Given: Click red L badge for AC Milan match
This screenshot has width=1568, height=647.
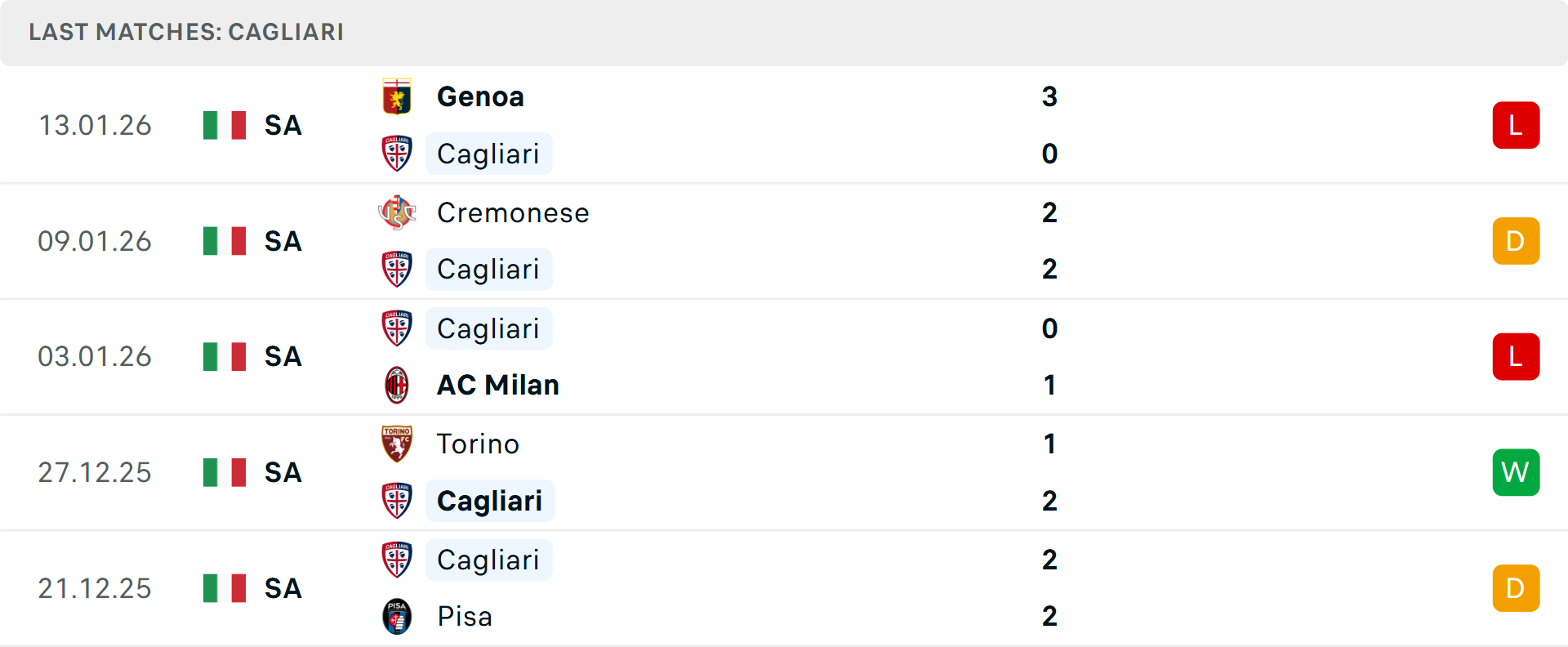Looking at the screenshot, I should 1516,356.
